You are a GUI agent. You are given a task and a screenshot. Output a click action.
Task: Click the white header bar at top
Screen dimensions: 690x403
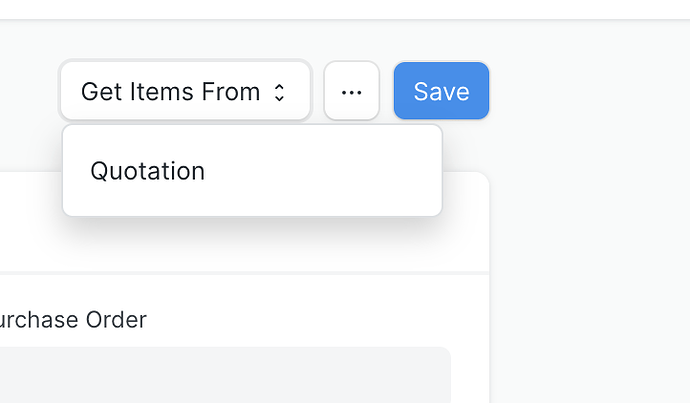tap(345, 9)
